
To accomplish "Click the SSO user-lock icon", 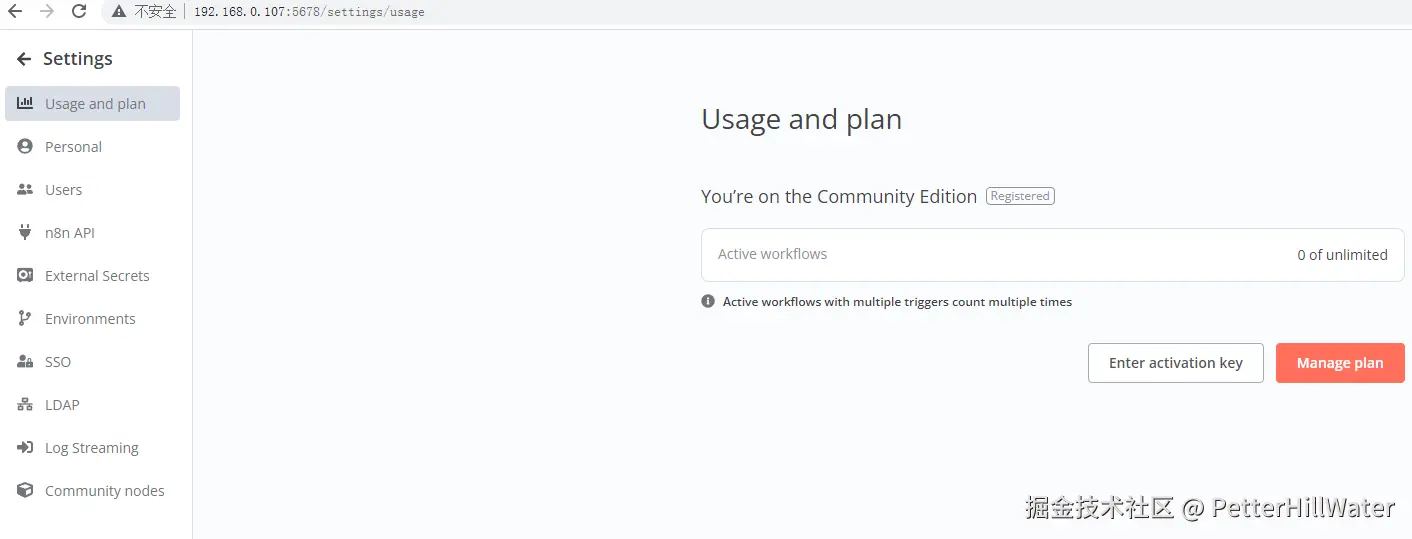I will [25, 361].
